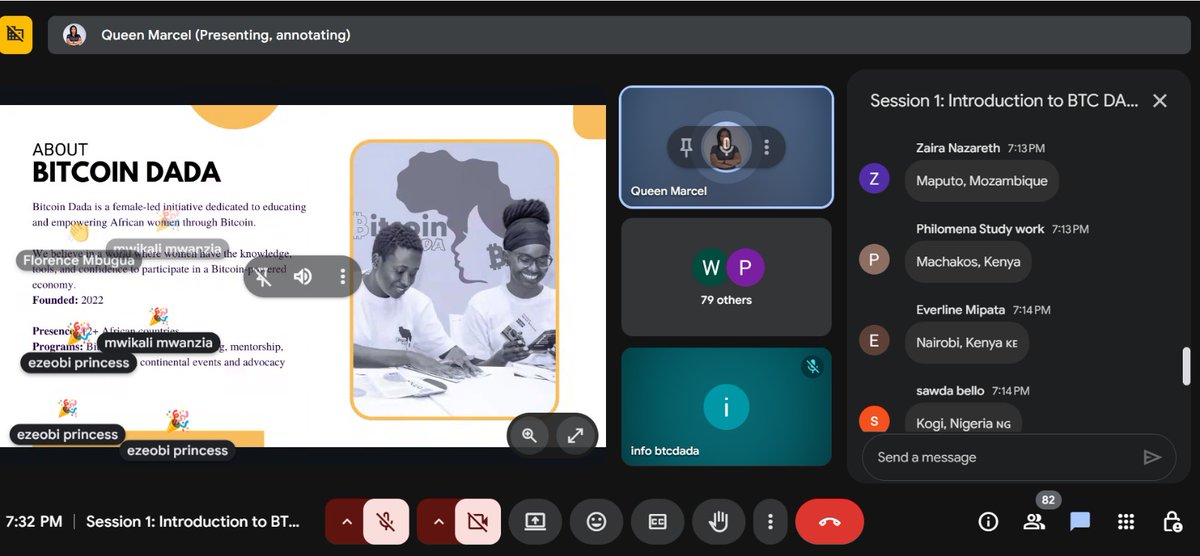Click sawda bello's avatar in chat
Screen dimensions: 1200x556
pyautogui.click(x=874, y=420)
